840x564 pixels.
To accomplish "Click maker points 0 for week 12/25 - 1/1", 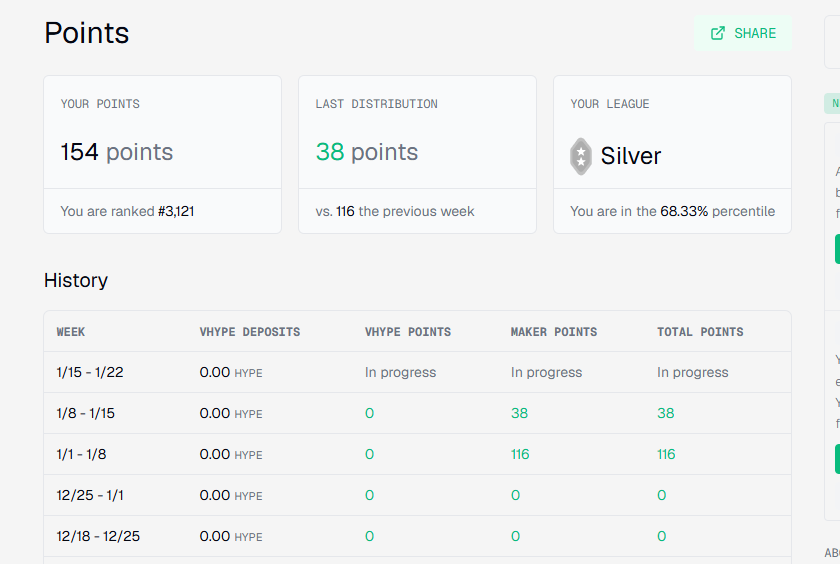I will coord(515,495).
